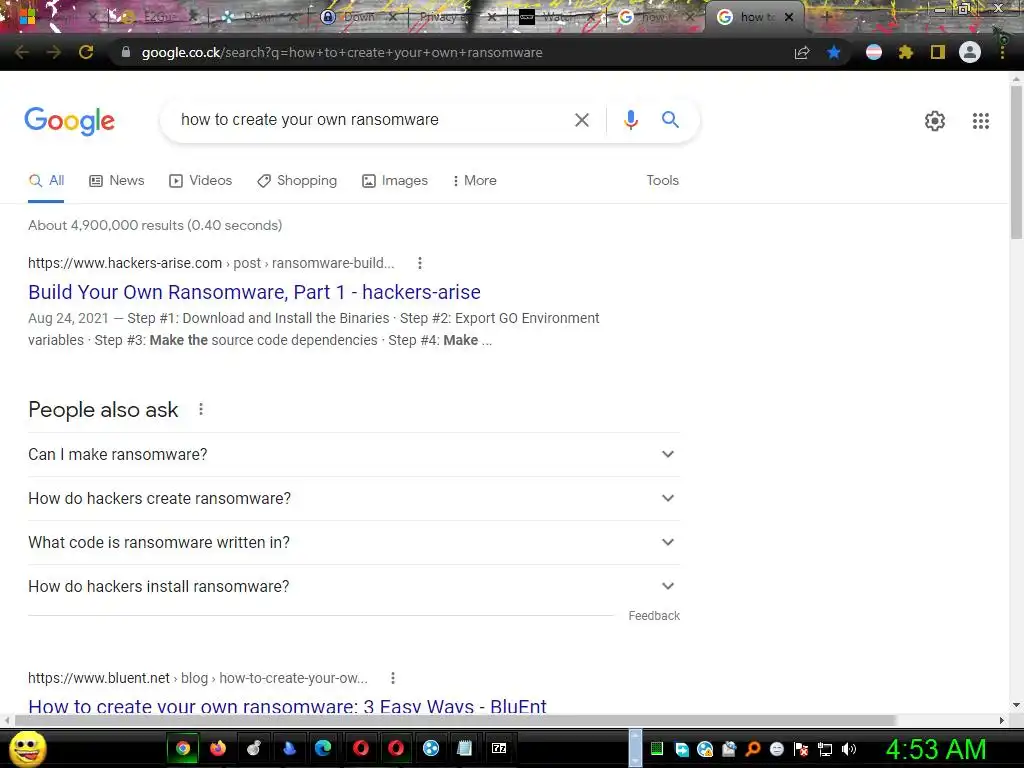
Task: Clear the search box with the X
Action: 582,120
